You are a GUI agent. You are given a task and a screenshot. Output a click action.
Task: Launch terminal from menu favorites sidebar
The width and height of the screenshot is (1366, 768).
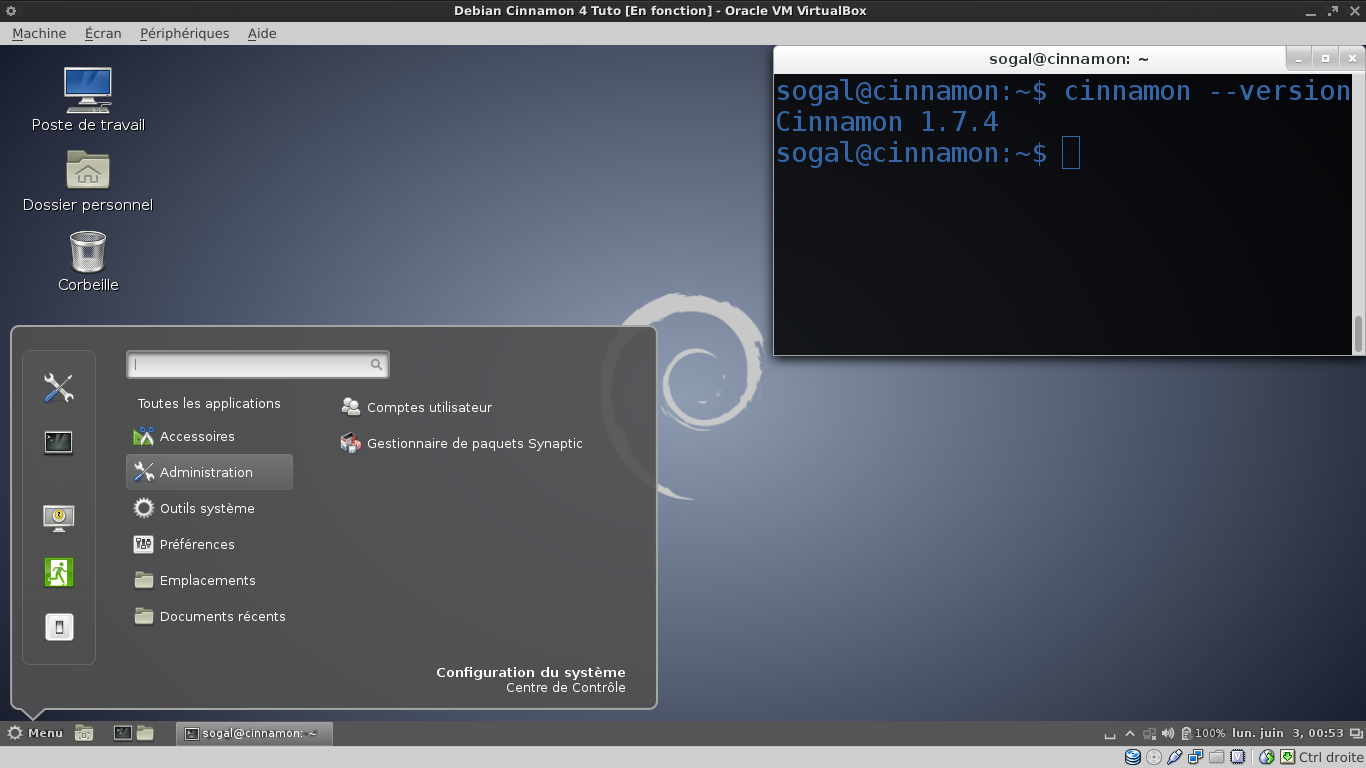pos(59,442)
